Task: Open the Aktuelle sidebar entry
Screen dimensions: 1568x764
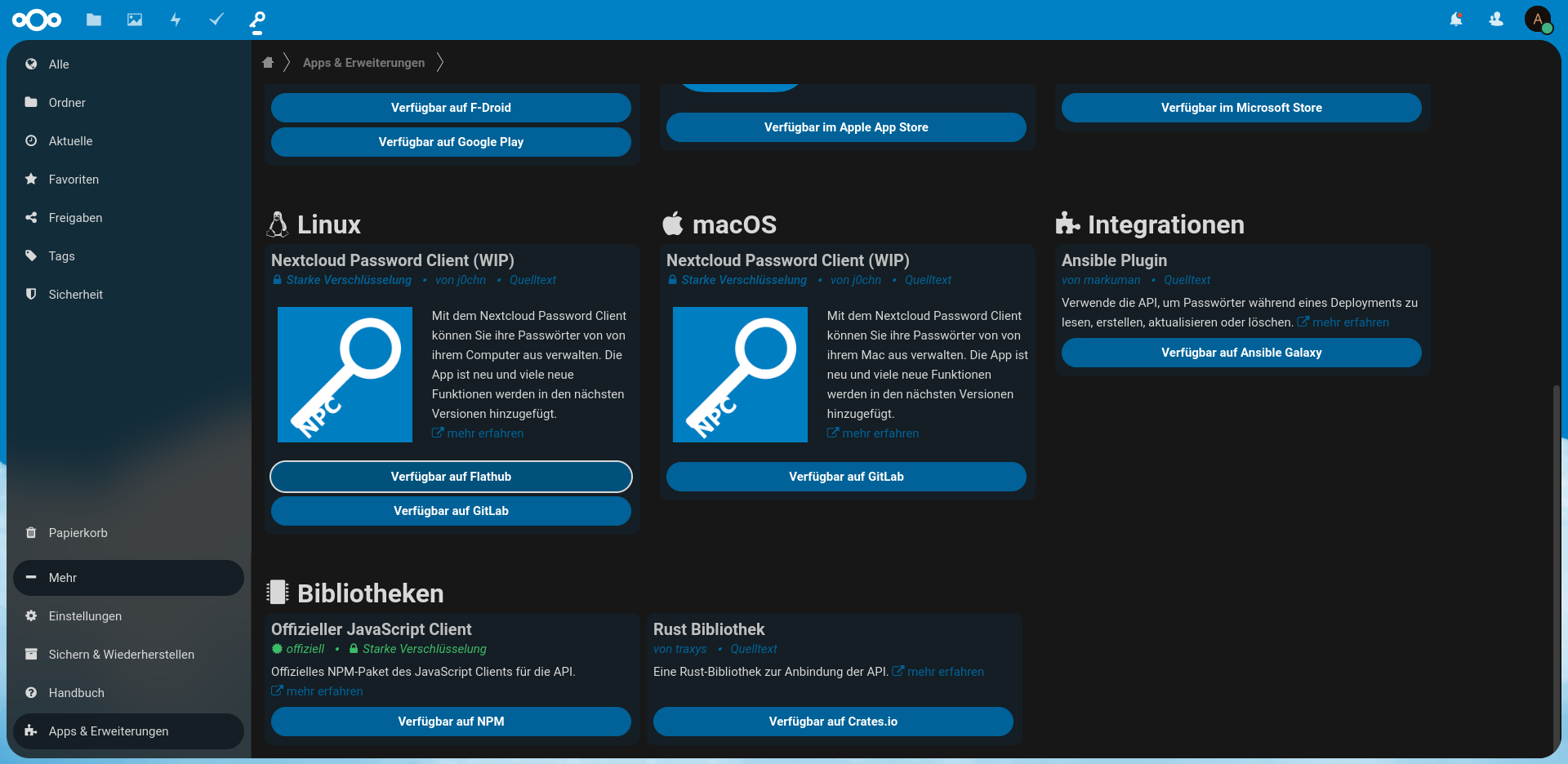Action: pos(128,140)
